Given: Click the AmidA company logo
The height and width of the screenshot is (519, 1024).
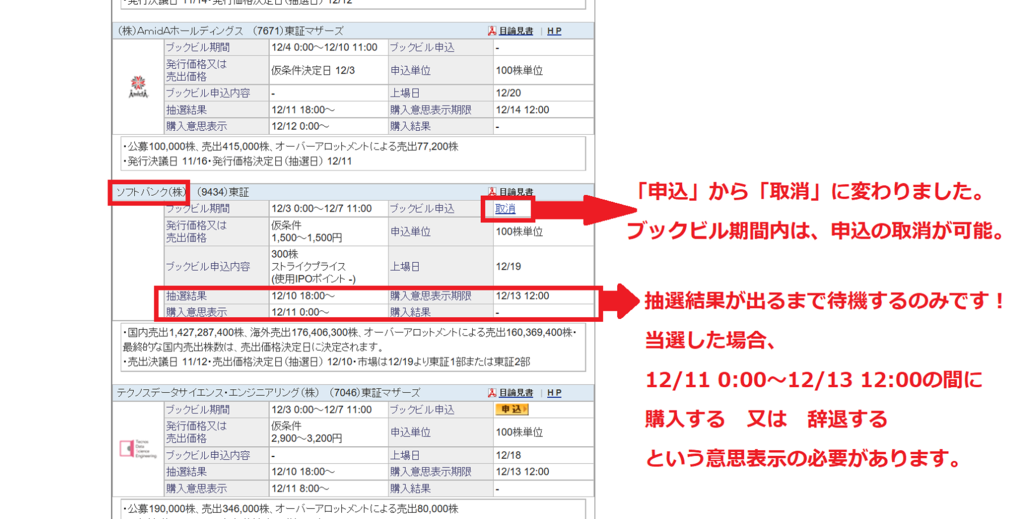Looking at the screenshot, I should (138, 87).
